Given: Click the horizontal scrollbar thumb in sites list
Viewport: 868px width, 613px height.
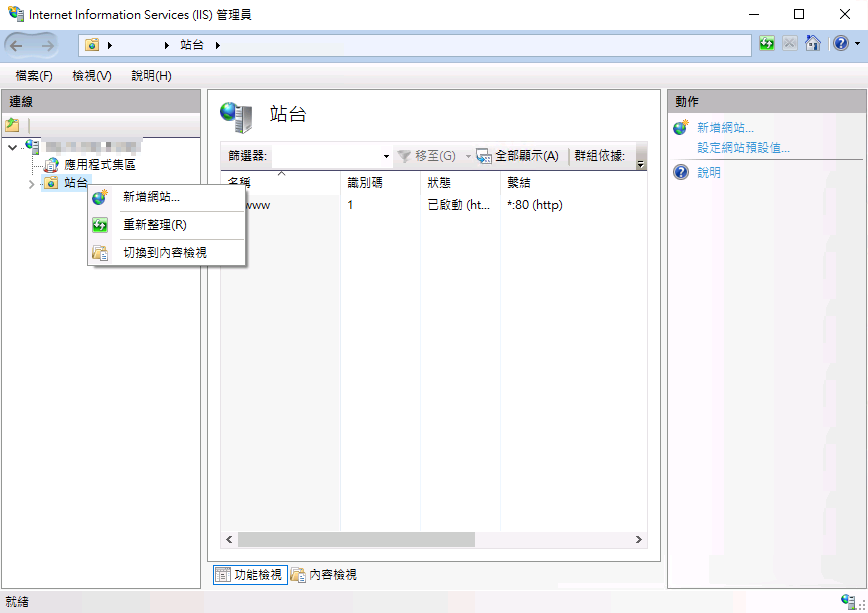Looking at the screenshot, I should point(356,539).
